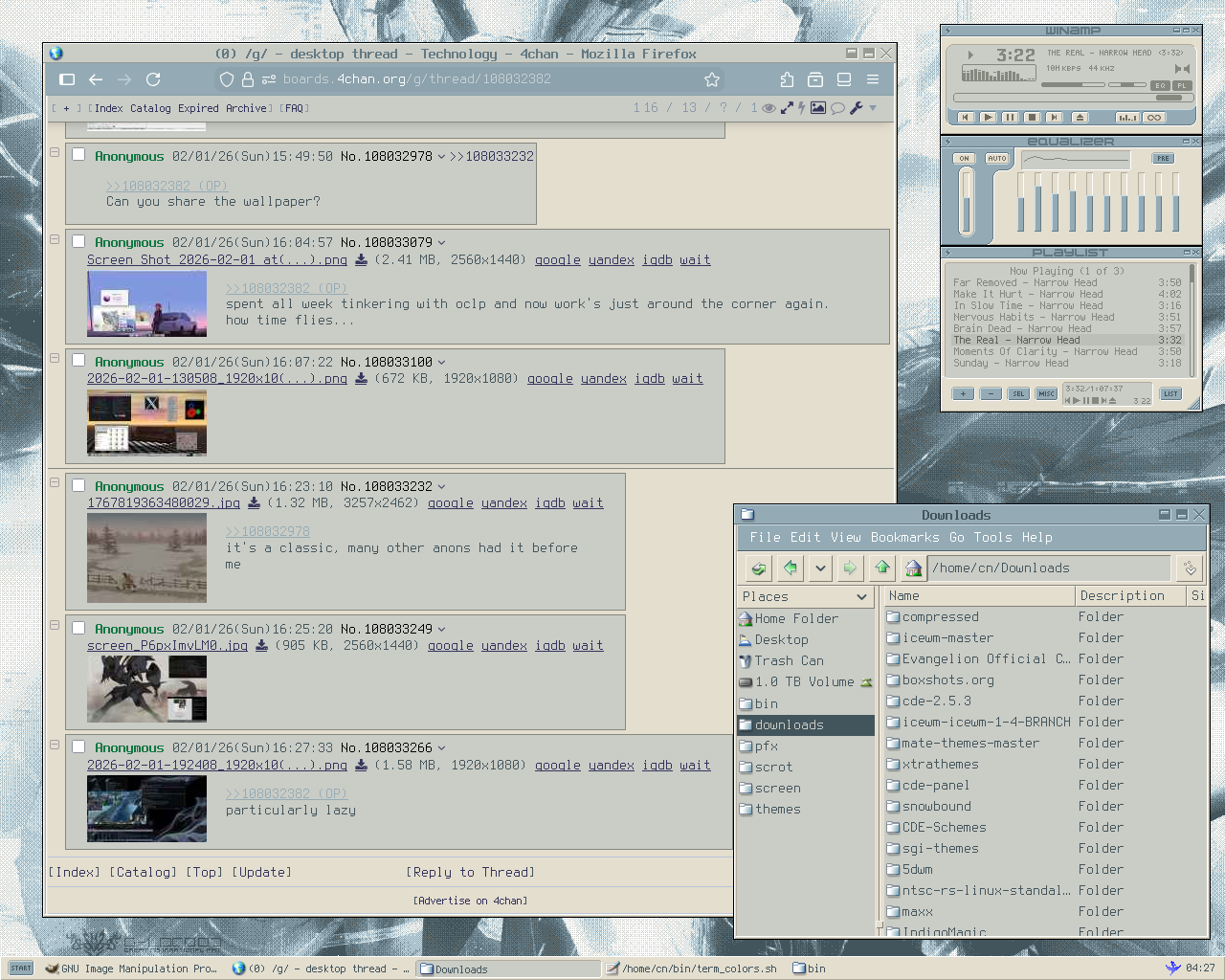Collapse the post No.108033079 with its hide toggle
Viewport: 1225px width, 980px height.
pyautogui.click(x=55, y=239)
